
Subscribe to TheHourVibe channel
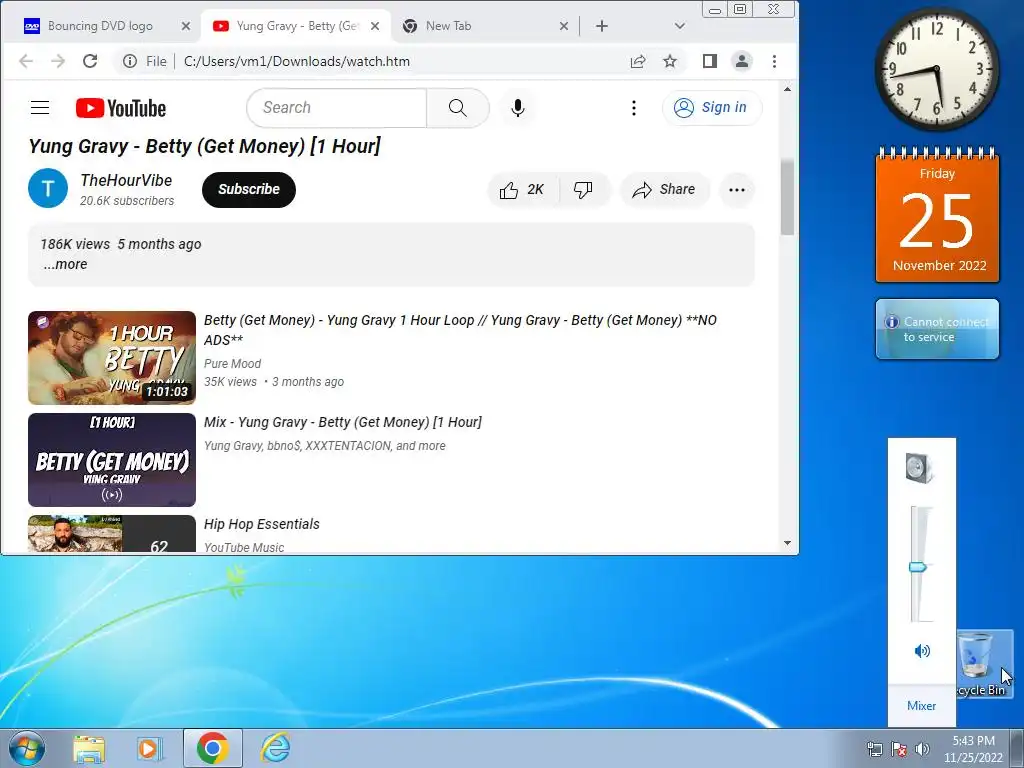click(249, 190)
